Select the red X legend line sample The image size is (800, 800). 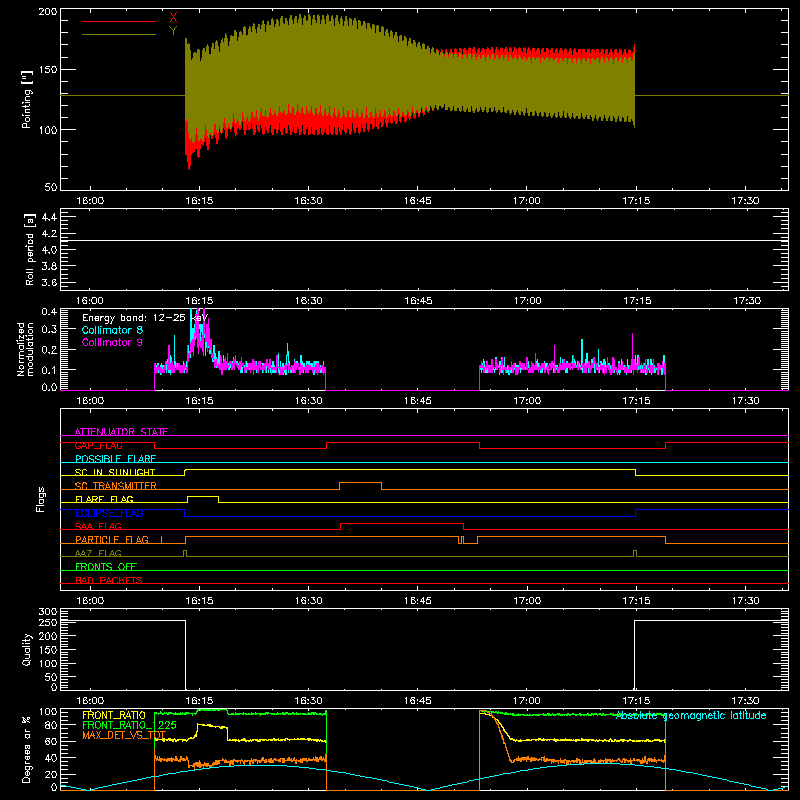tap(119, 21)
